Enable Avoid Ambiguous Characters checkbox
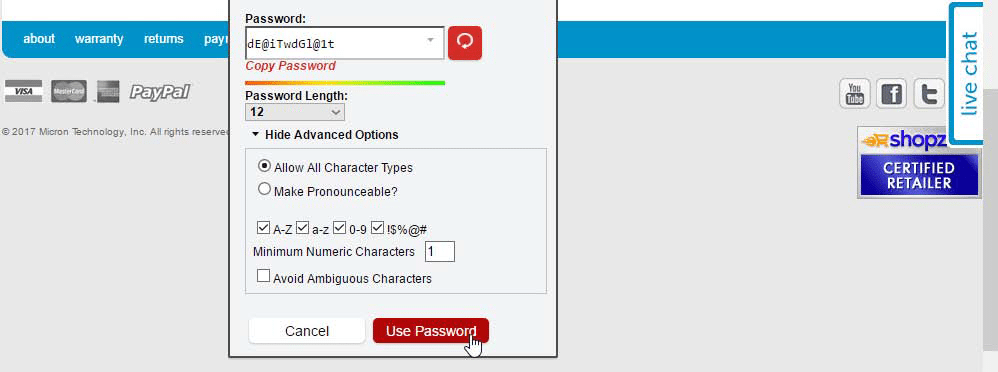This screenshot has height=372, width=998. click(263, 276)
